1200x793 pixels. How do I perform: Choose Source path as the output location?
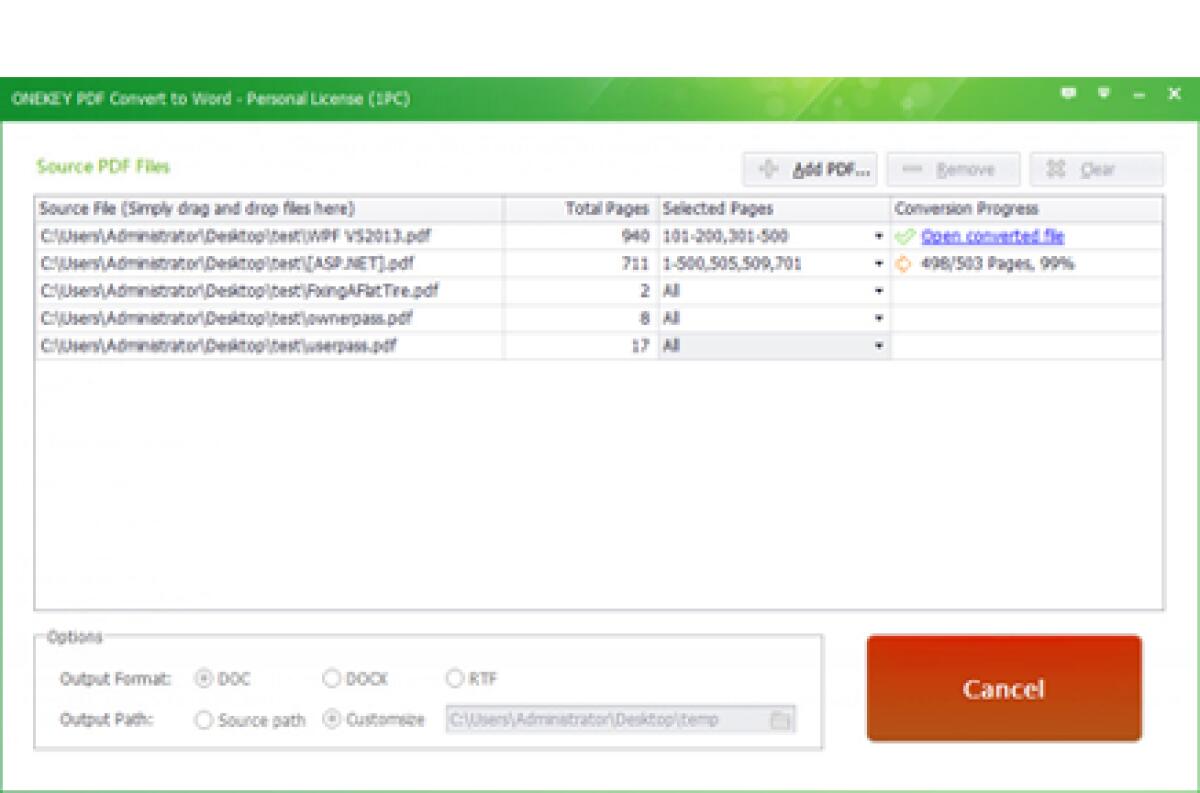(205, 719)
